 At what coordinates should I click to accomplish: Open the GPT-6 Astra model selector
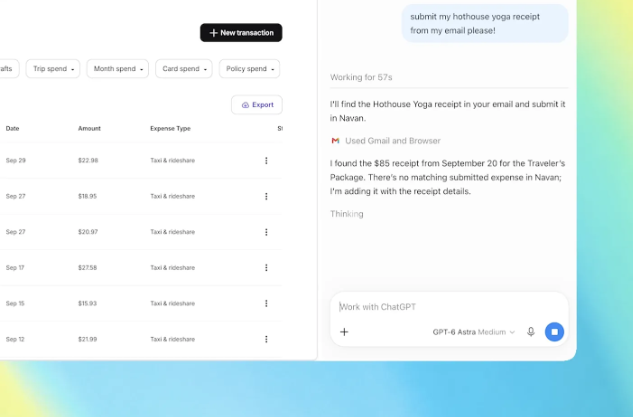coord(474,332)
